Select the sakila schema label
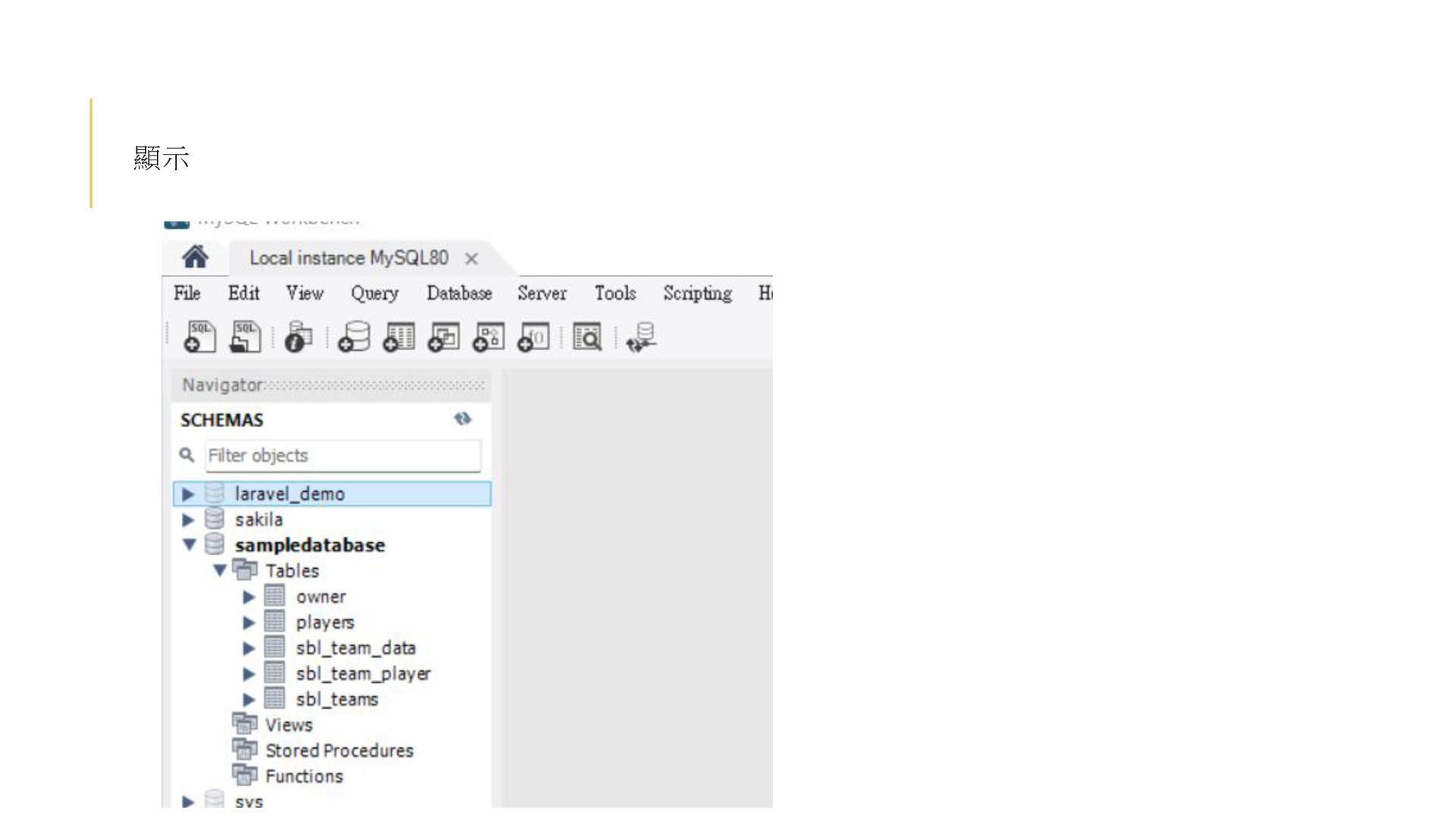The width and height of the screenshot is (1456, 819). click(x=259, y=519)
